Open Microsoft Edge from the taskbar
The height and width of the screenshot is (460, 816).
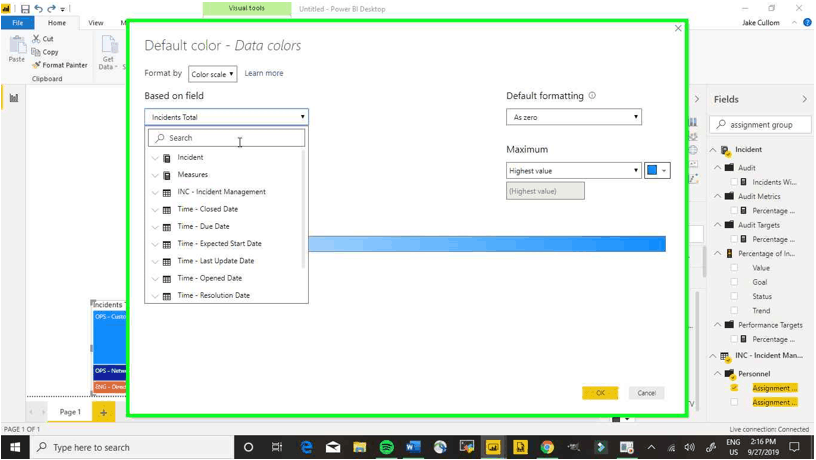(x=307, y=447)
